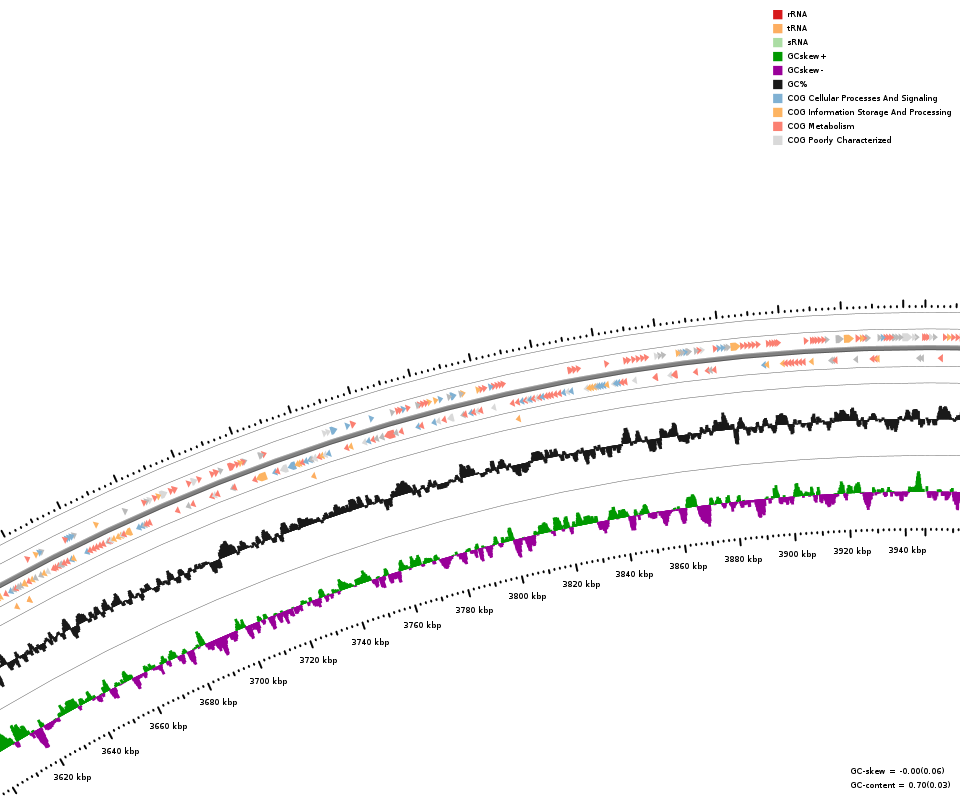
Task: Click the GC% legend label
Action: [x=797, y=84]
